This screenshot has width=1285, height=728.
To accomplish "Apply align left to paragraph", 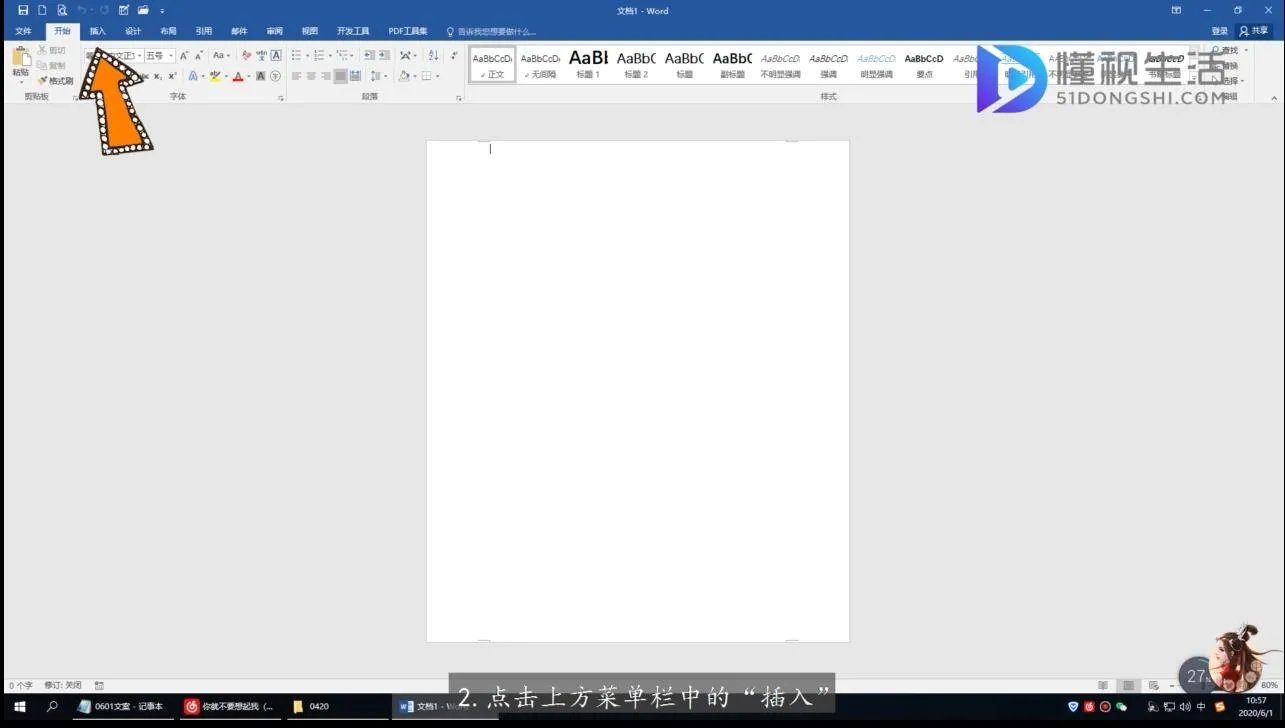I will (296, 76).
